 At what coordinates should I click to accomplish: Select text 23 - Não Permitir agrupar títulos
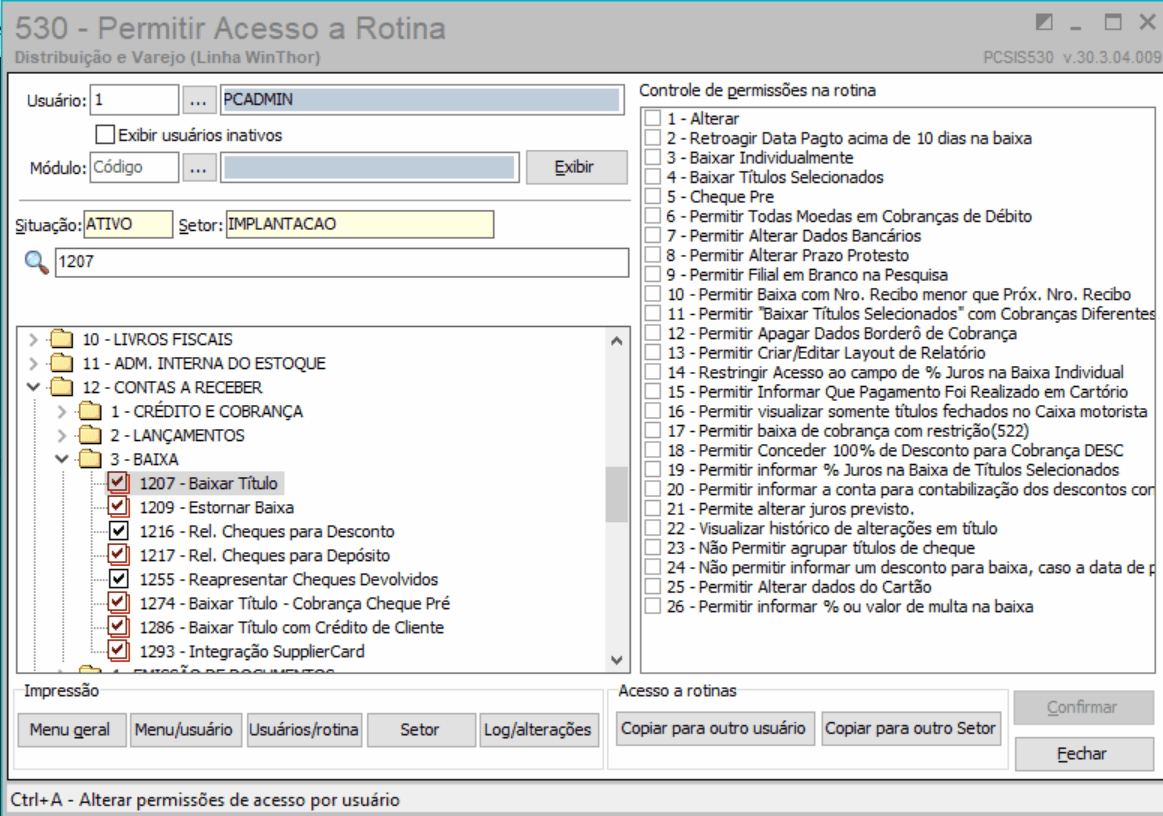click(820, 548)
